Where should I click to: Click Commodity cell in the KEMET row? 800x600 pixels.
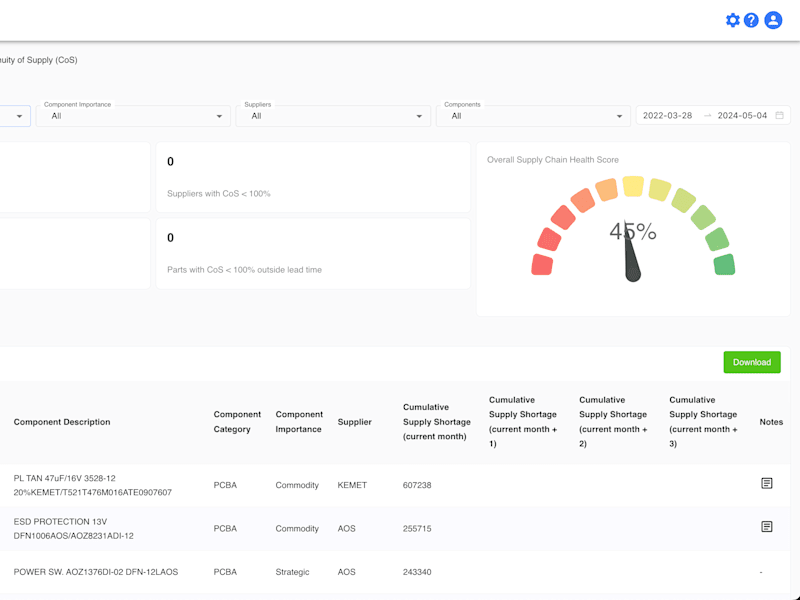coord(297,485)
